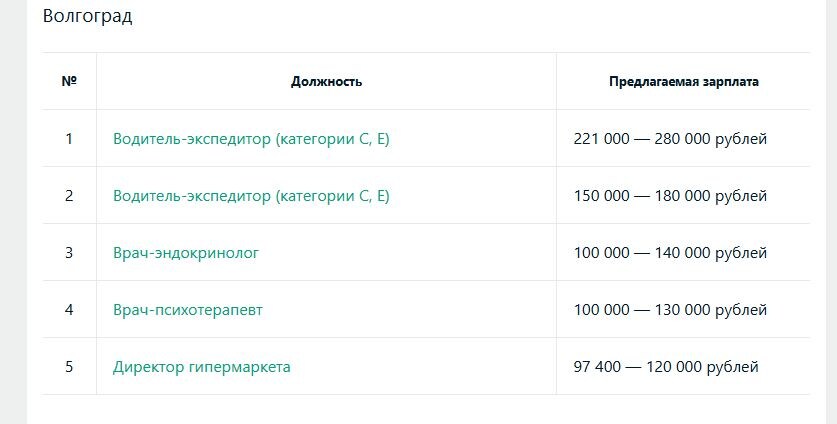Click the 97 400 — 120 000 рублей salary
Image resolution: width=837 pixels, height=424 pixels.
[666, 367]
